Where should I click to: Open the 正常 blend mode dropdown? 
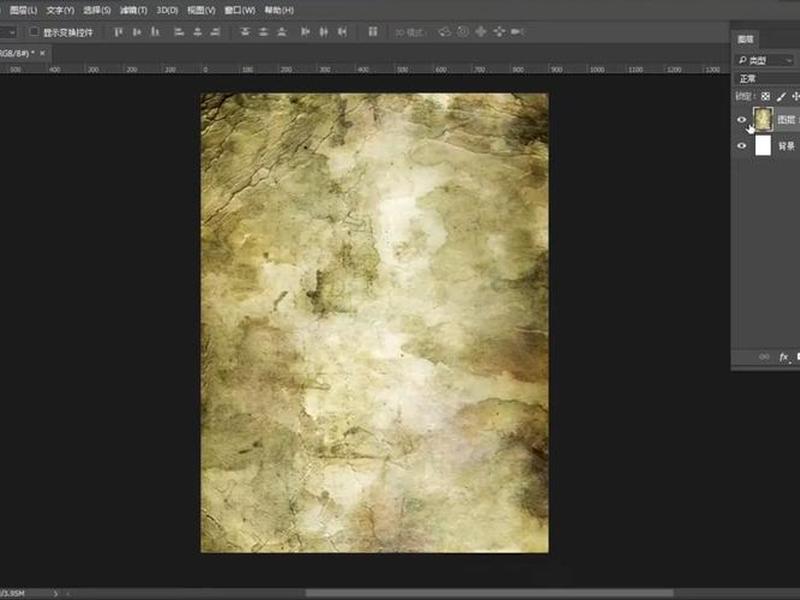pos(767,79)
